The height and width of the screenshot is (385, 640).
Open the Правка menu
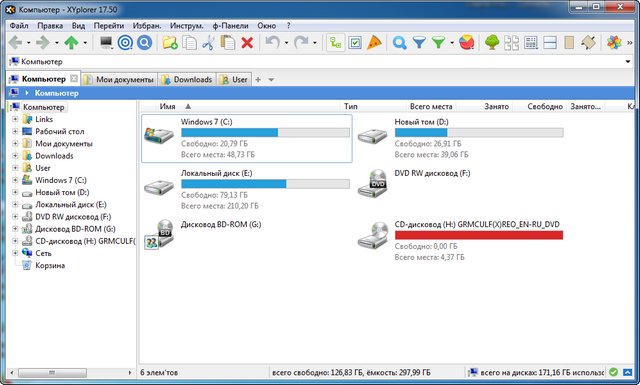[x=50, y=26]
